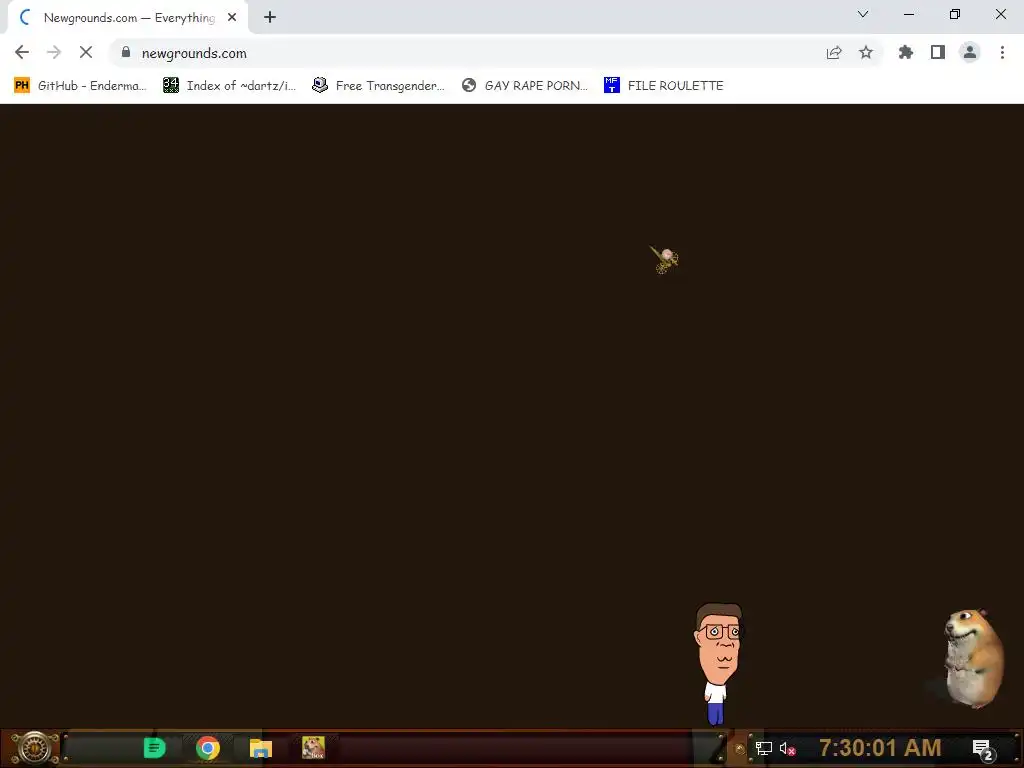1024x768 pixels.
Task: Open the Chrome profile avatar
Action: tap(970, 52)
